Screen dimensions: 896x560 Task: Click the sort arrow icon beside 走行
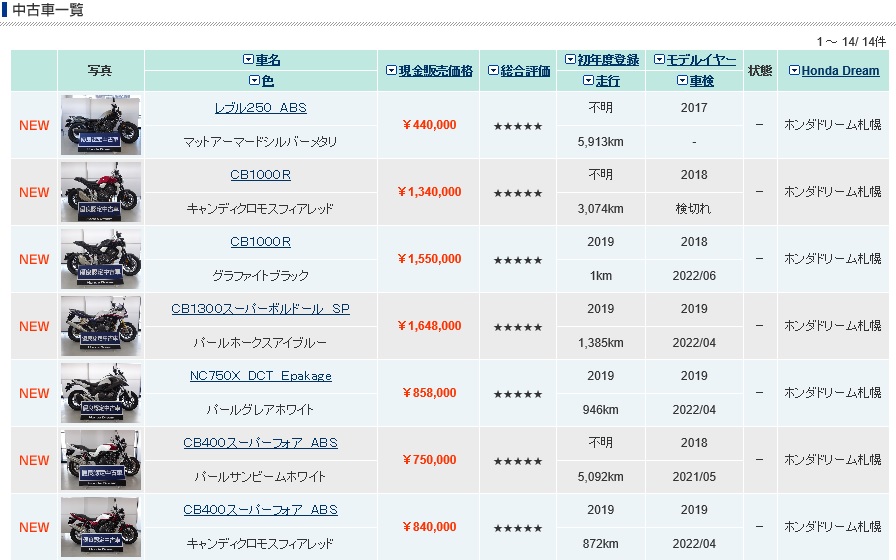589,81
